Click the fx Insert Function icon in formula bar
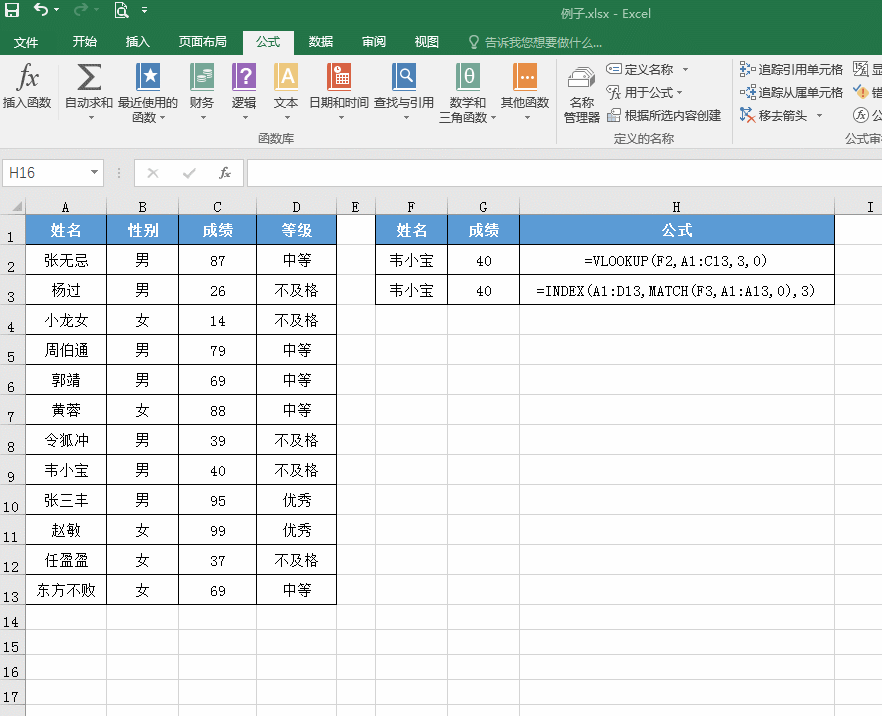Screen dimensions: 882x716 point(225,173)
